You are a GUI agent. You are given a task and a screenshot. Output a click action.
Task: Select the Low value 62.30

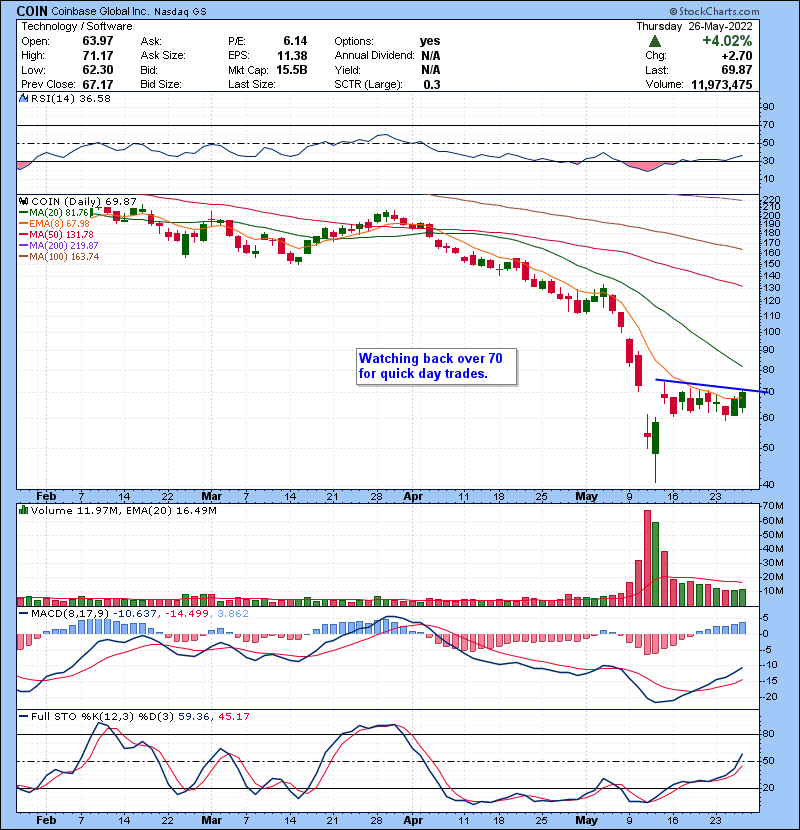pyautogui.click(x=98, y=70)
